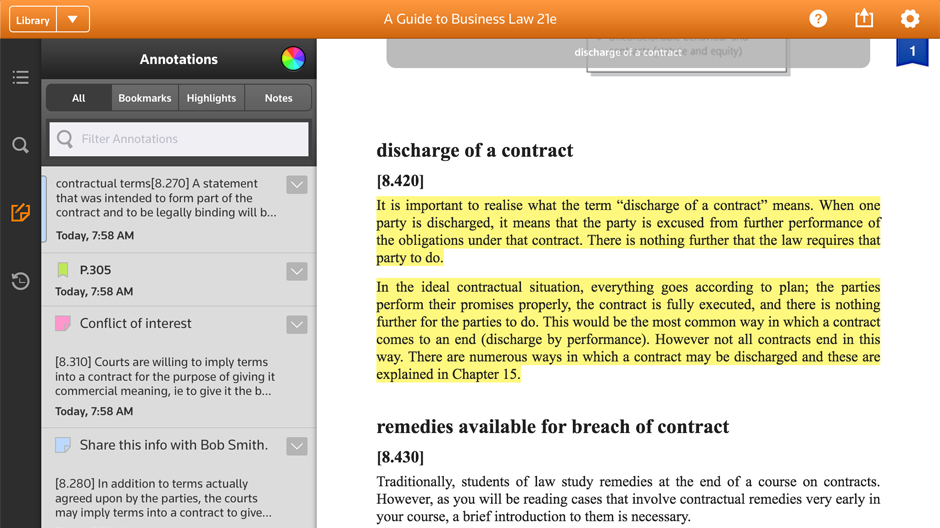
Task: Click the highlighted paragraph starting It is important
Action: tap(628, 231)
